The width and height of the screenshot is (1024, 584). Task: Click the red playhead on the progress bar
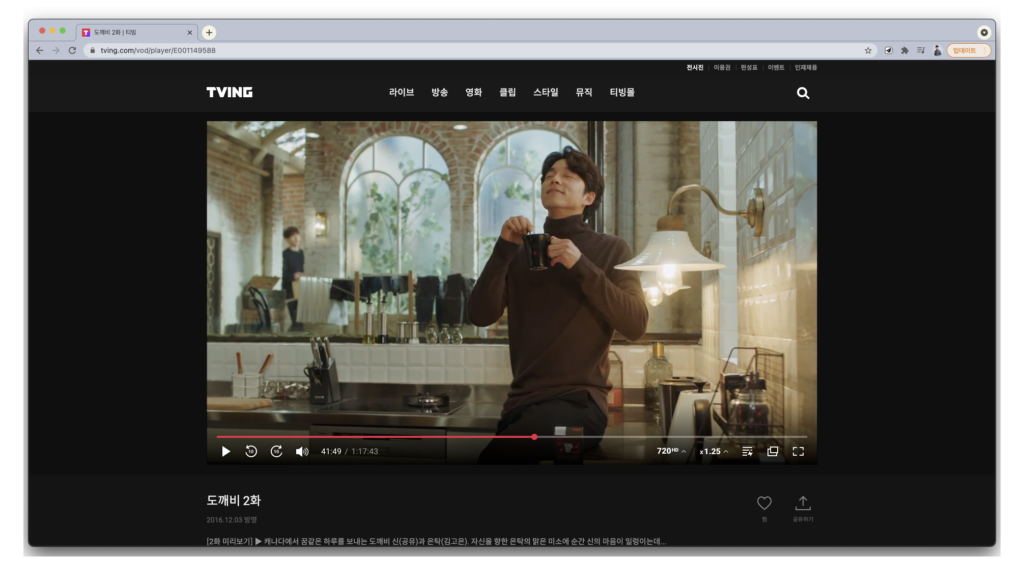pyautogui.click(x=534, y=436)
